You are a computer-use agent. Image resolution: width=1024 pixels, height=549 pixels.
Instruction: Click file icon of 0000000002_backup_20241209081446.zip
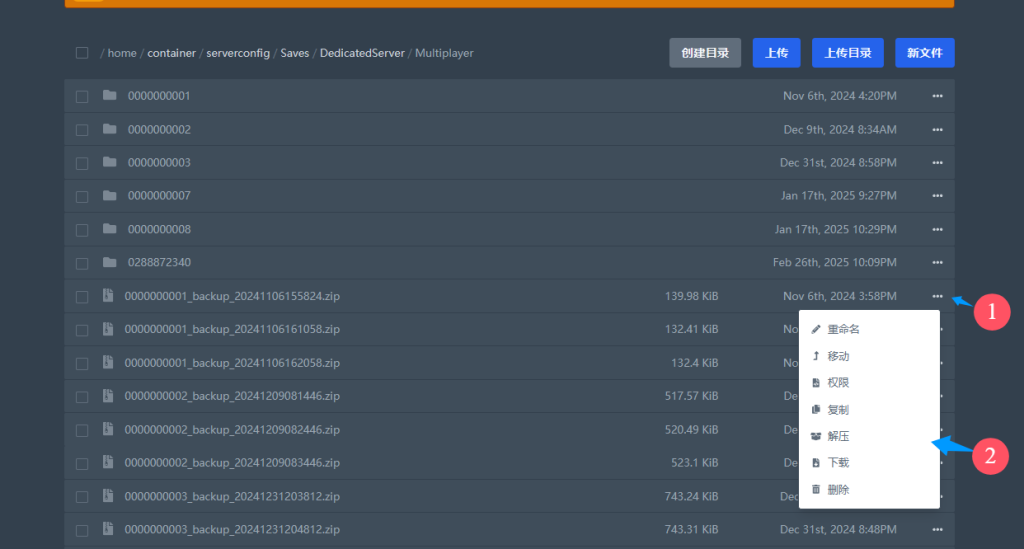tap(108, 396)
